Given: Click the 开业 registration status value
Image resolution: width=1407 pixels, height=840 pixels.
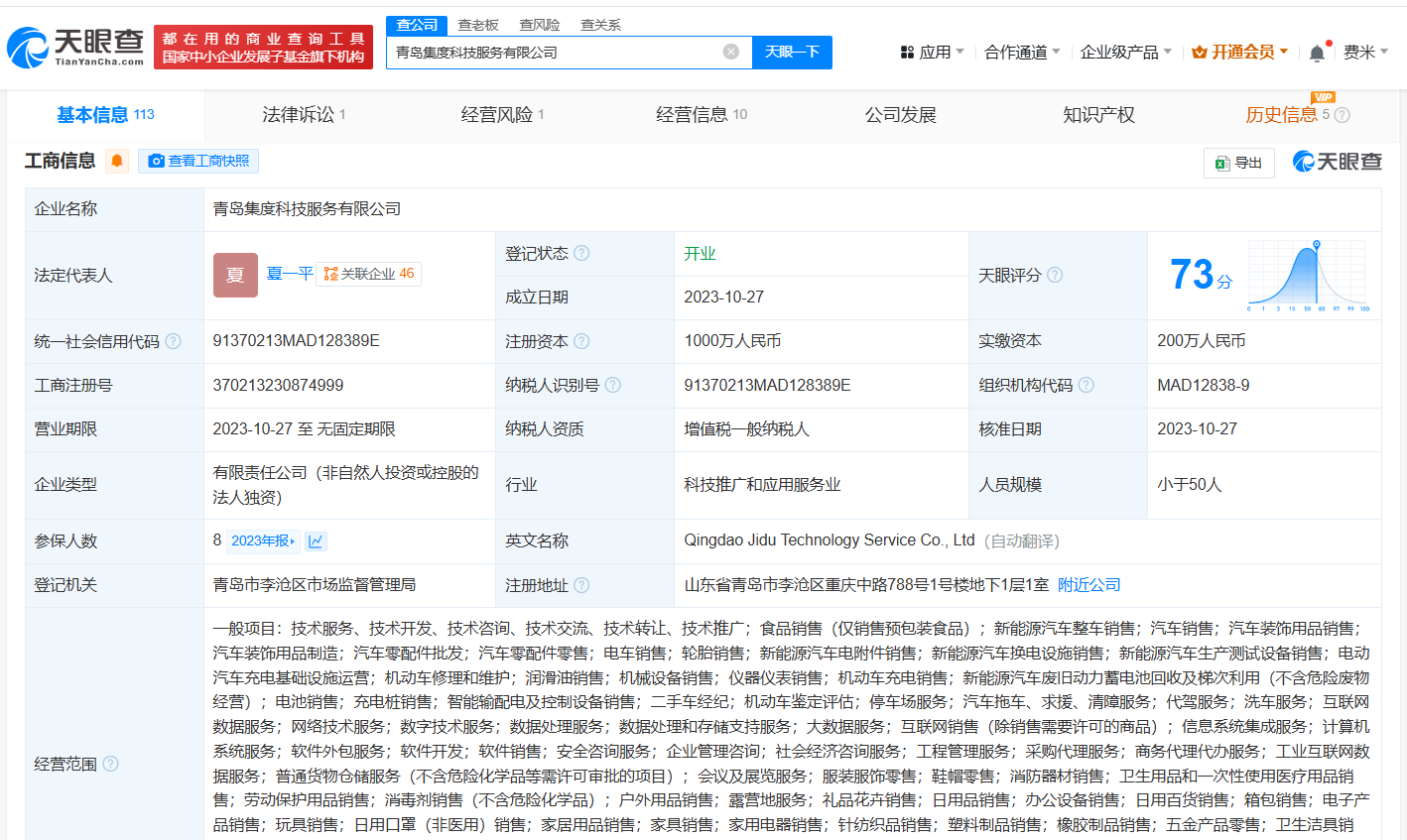Looking at the screenshot, I should (700, 254).
